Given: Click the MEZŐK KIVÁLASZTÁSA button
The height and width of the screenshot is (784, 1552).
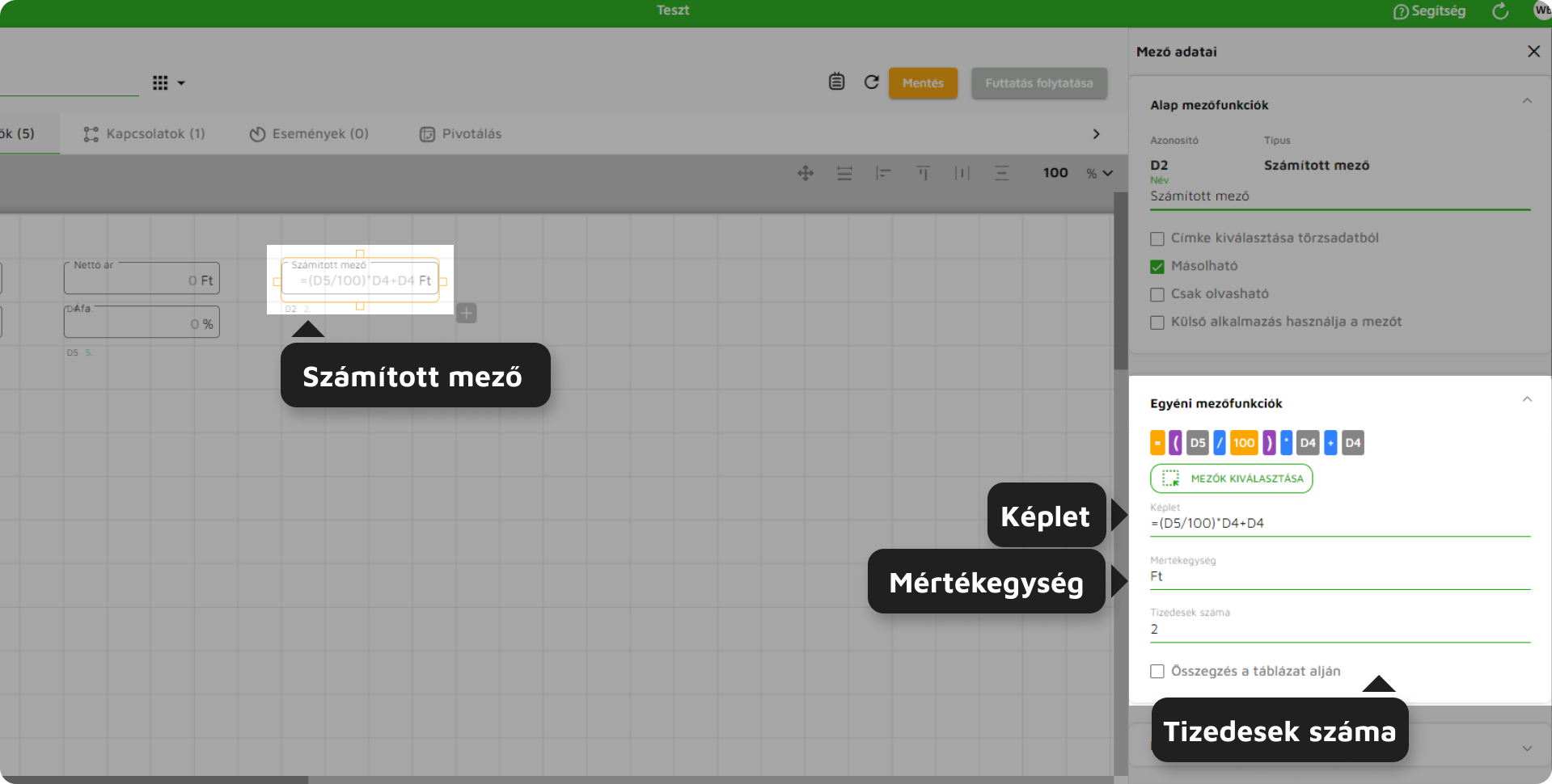Looking at the screenshot, I should (1231, 478).
